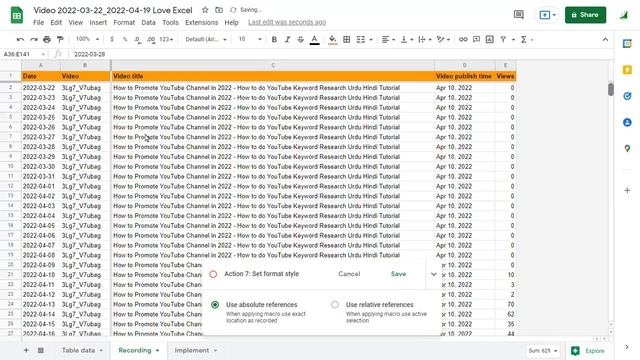The width and height of the screenshot is (640, 360).
Task: Print the spreadsheet using the printer icon
Action: point(47,40)
